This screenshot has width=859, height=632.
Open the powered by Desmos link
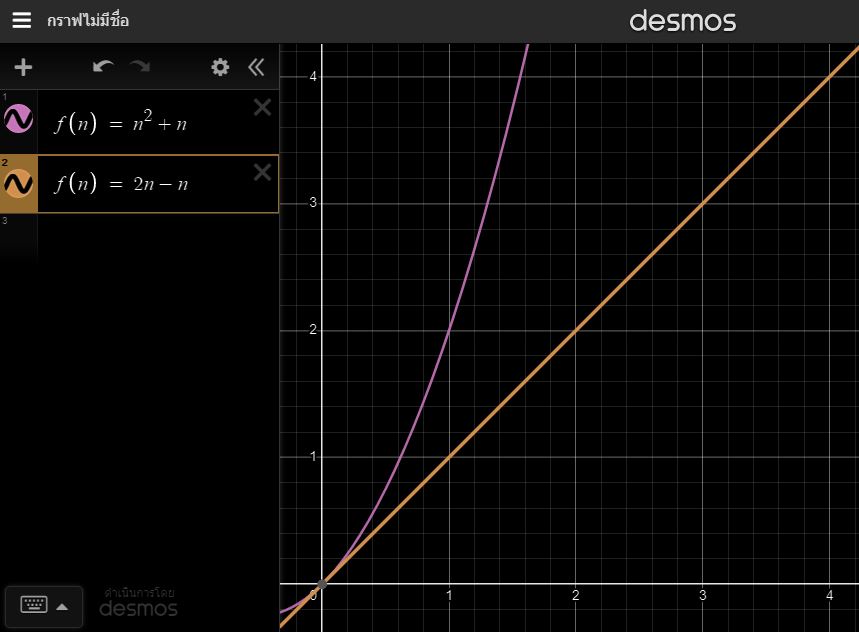[138, 602]
